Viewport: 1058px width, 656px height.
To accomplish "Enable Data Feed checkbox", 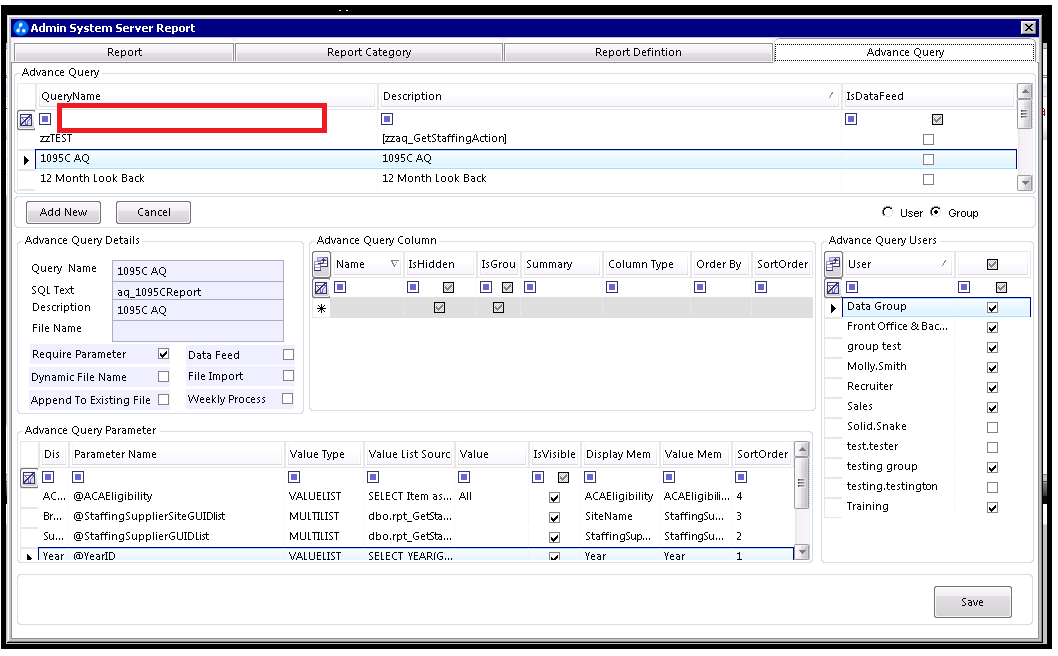I will [x=289, y=354].
